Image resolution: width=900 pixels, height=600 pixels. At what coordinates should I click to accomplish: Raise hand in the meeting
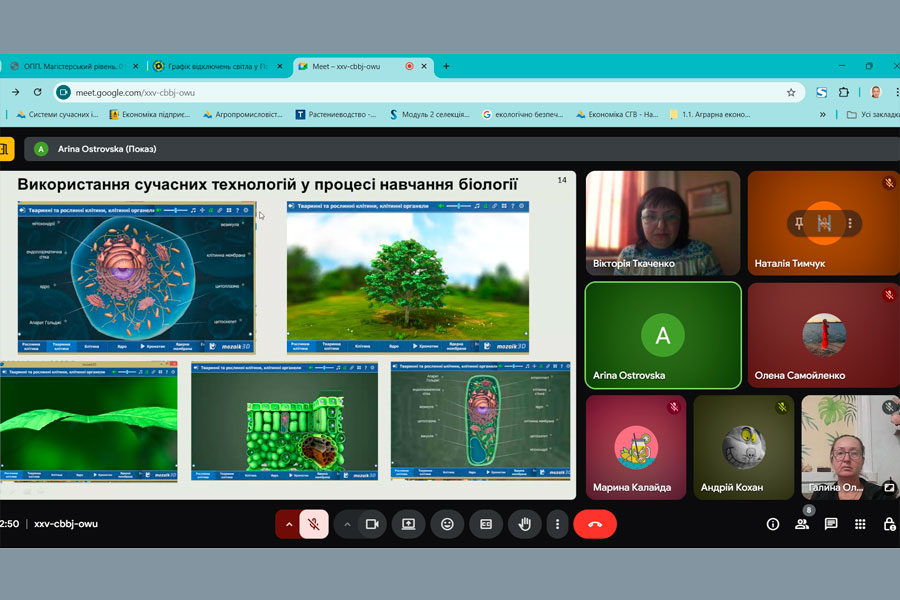tap(525, 524)
